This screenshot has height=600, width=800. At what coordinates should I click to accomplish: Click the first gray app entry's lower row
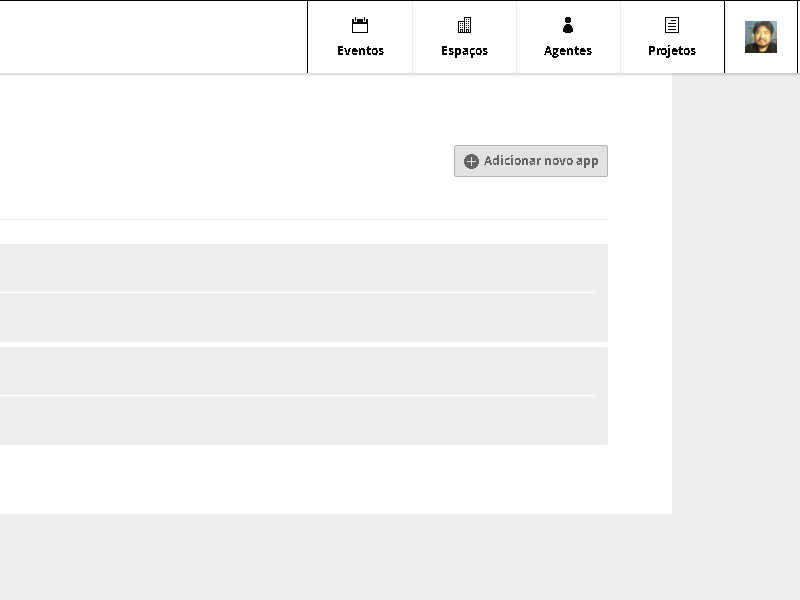click(300, 317)
